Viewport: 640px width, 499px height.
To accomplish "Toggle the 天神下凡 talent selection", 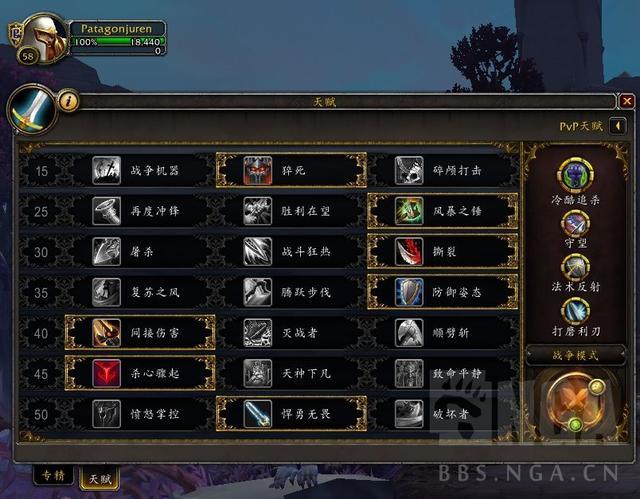I will [291, 373].
